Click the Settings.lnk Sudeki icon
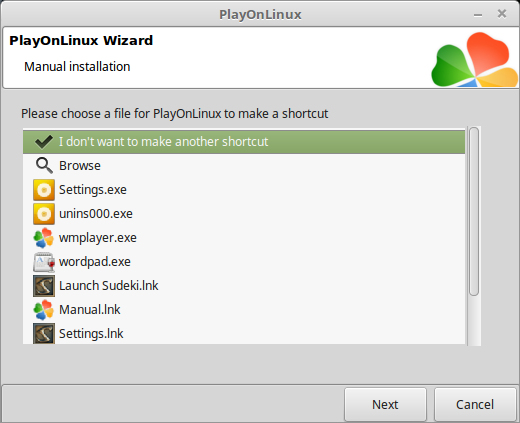Image resolution: width=520 pixels, height=423 pixels. point(44,333)
